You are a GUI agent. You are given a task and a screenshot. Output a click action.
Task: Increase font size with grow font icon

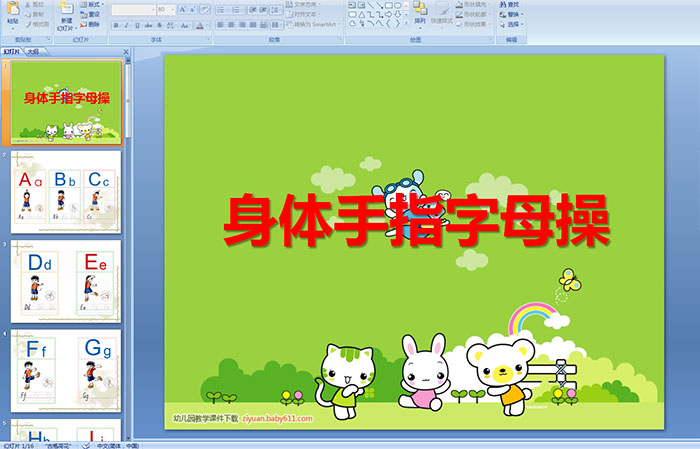pos(182,9)
